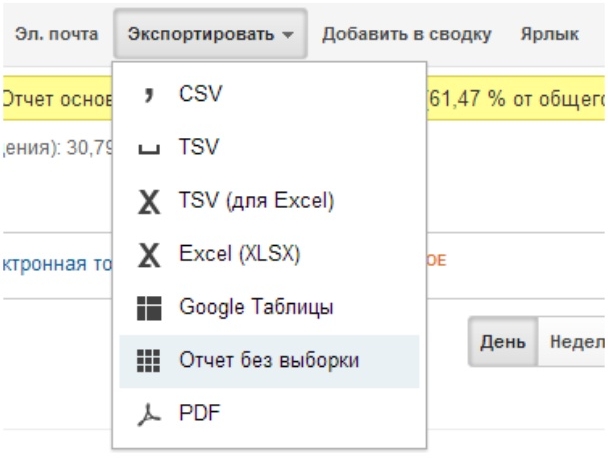Select the TSV export label

[x=194, y=148]
